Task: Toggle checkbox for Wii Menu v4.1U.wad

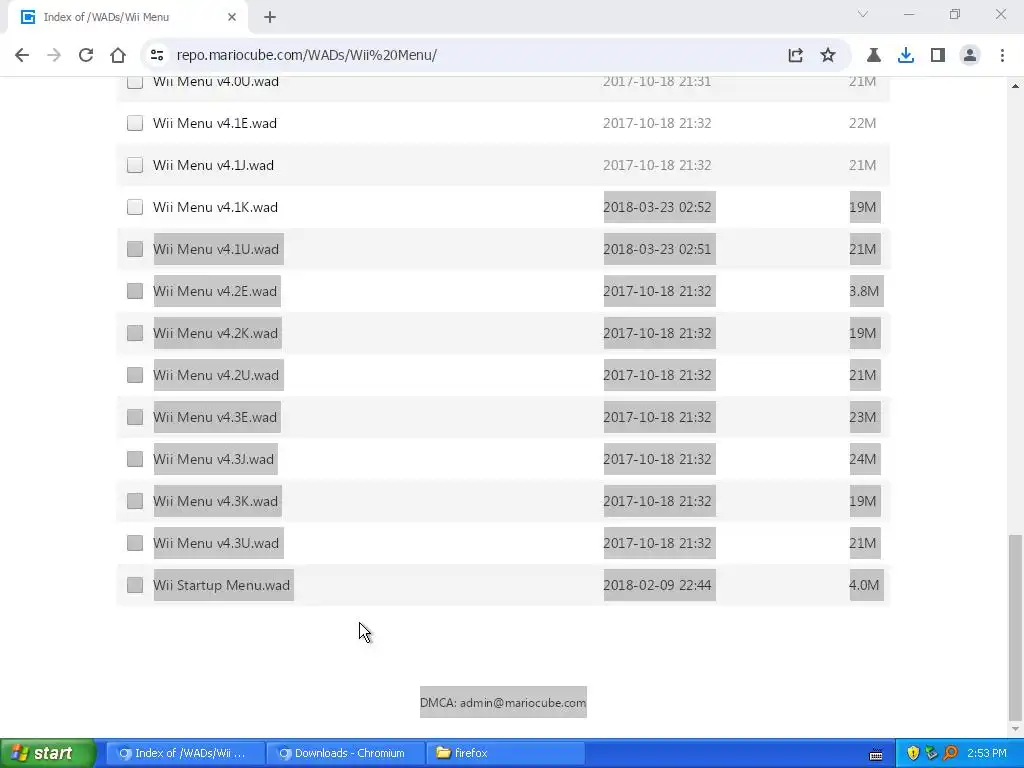Action: [135, 249]
